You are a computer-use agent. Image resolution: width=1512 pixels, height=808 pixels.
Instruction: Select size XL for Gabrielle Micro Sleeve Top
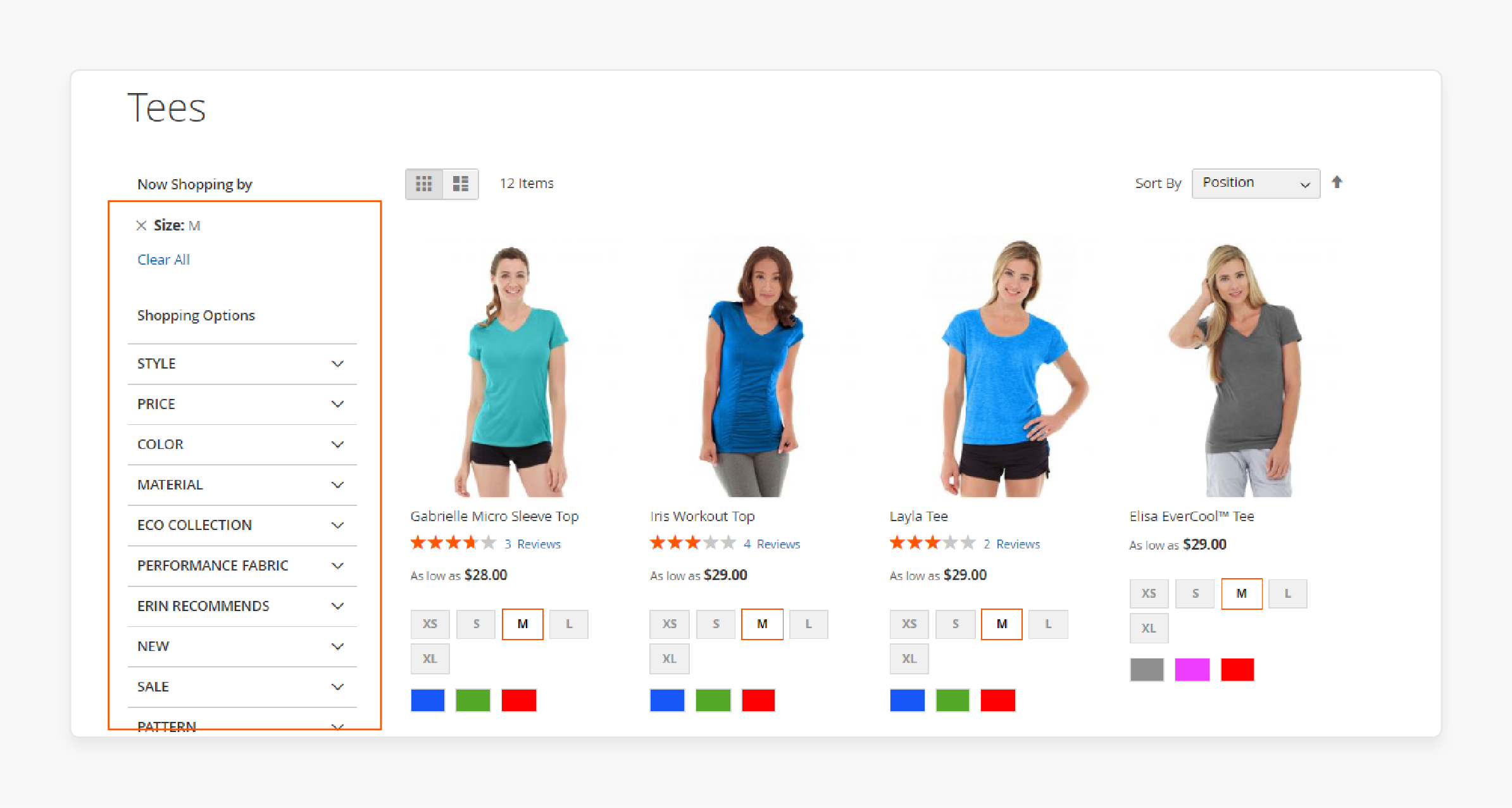point(430,659)
